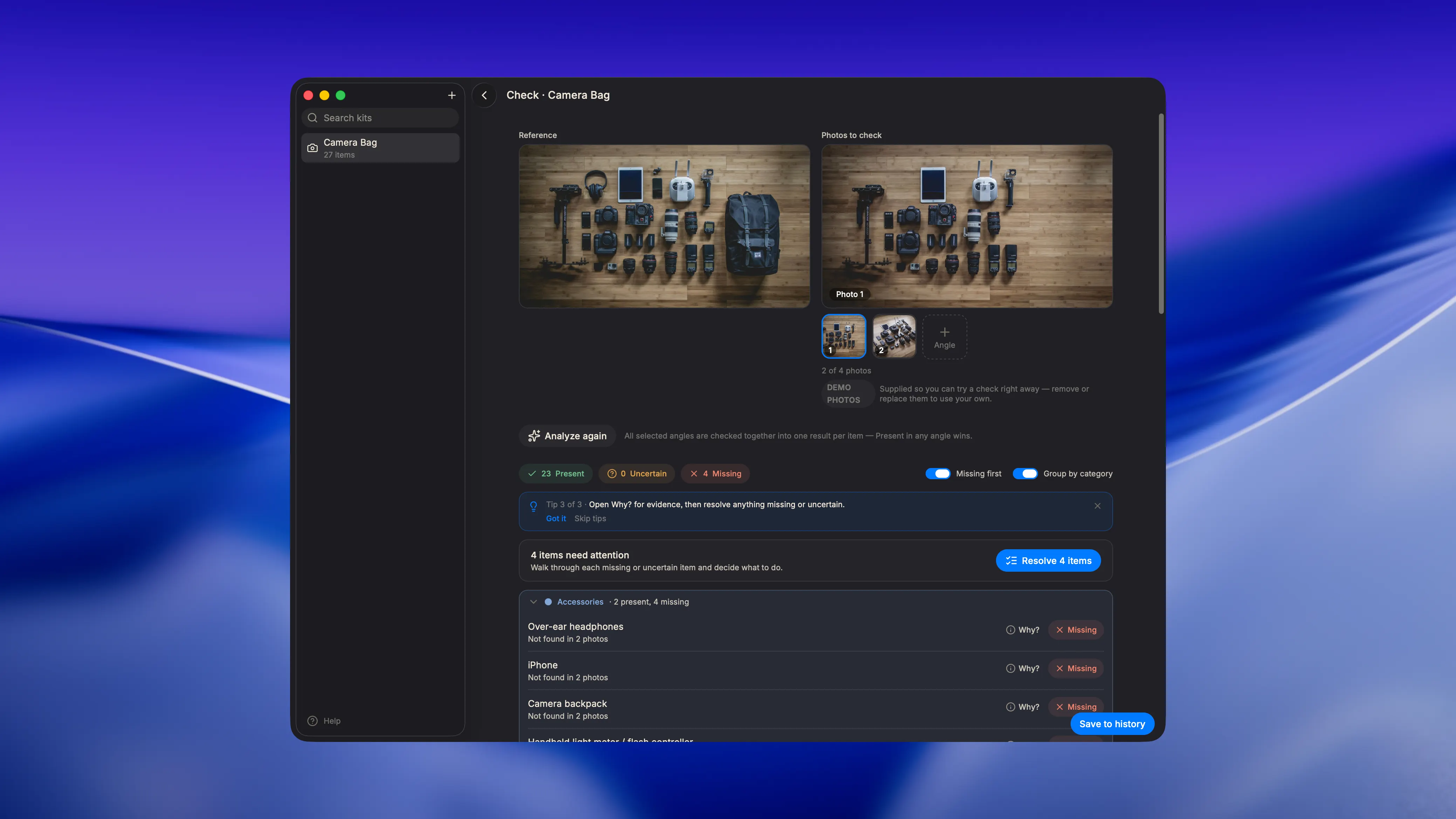Image resolution: width=1456 pixels, height=819 pixels.
Task: Click the green zoom window button
Action: tap(340, 96)
